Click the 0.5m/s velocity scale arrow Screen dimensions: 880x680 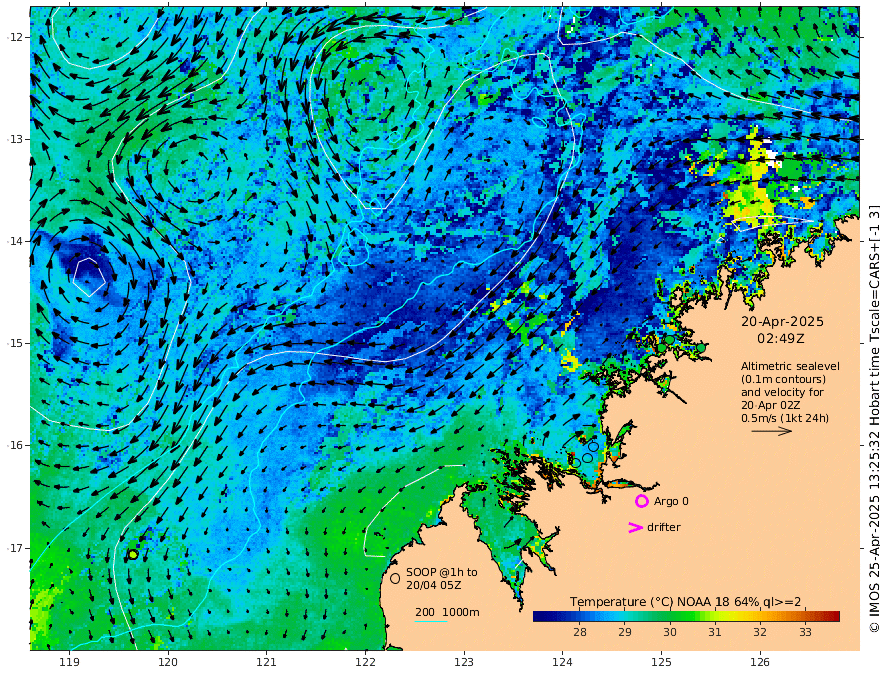pos(772,431)
